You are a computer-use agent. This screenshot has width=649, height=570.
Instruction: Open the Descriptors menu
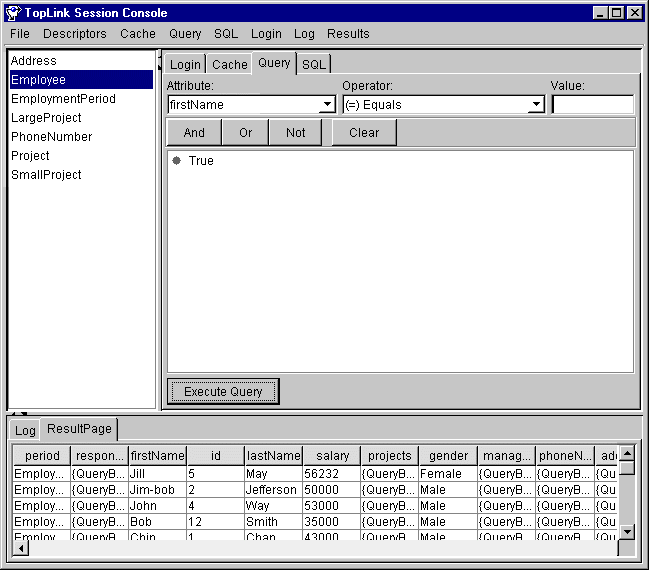tap(75, 34)
